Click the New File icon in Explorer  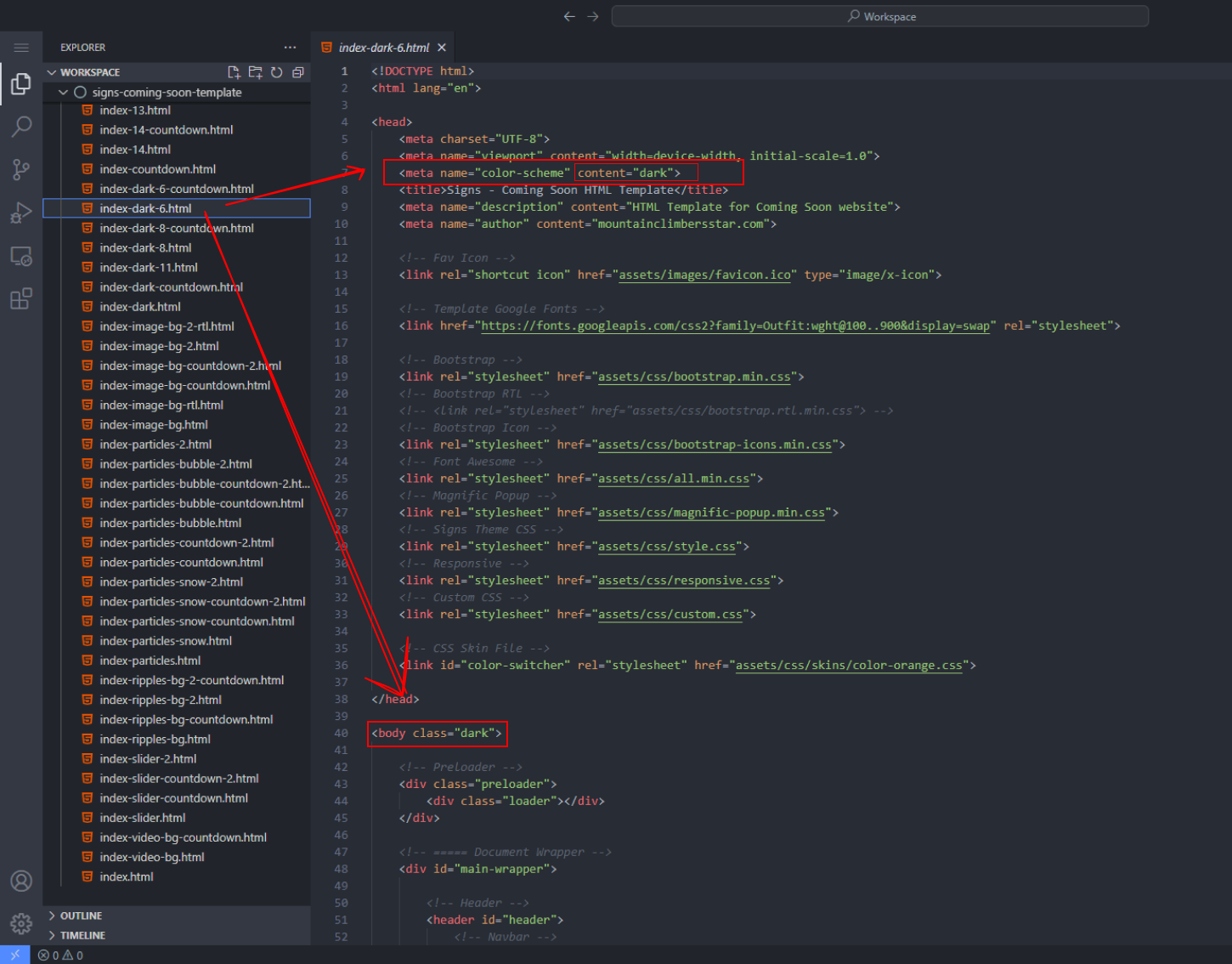click(234, 72)
